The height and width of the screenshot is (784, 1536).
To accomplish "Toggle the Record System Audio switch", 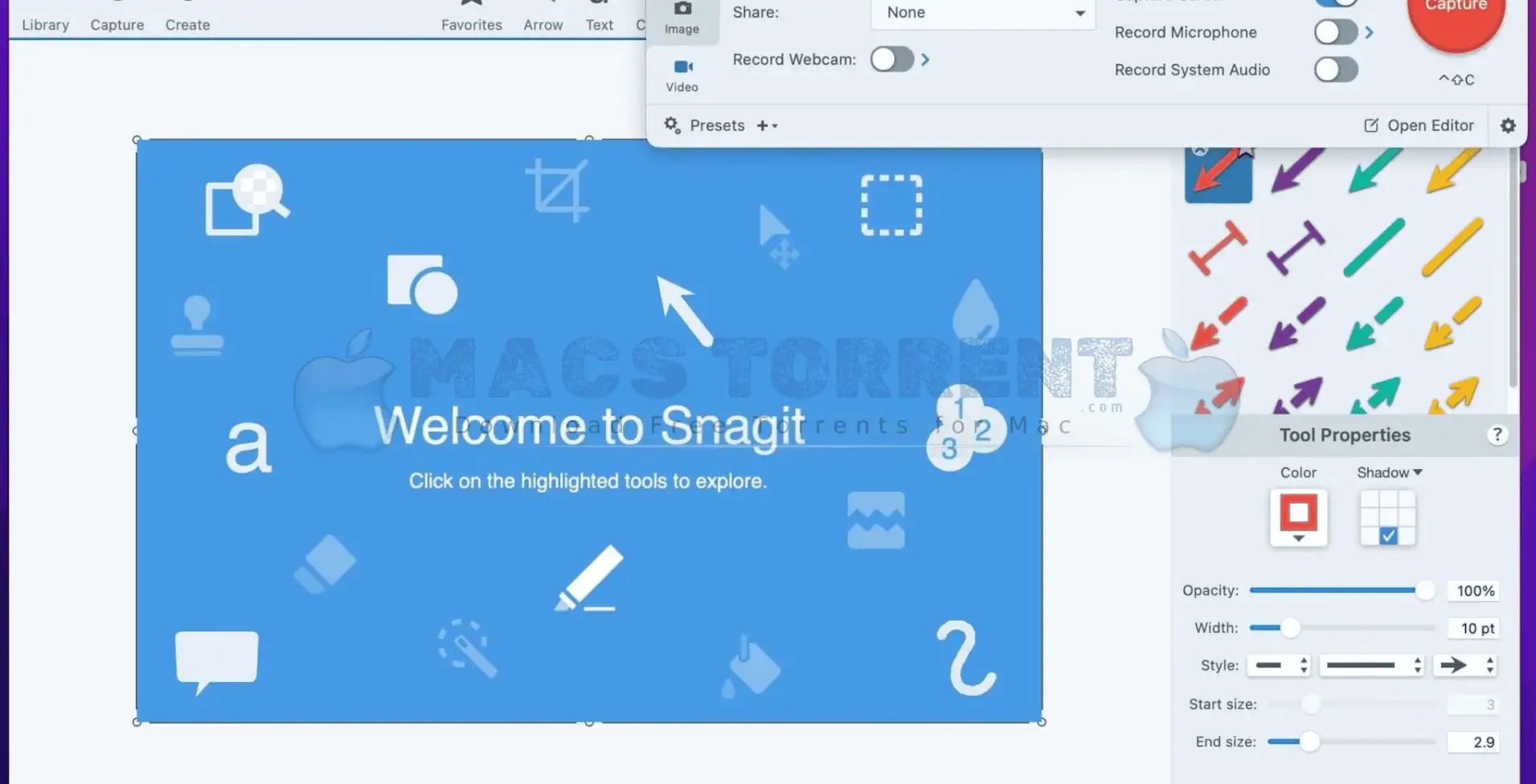I will pos(1336,70).
